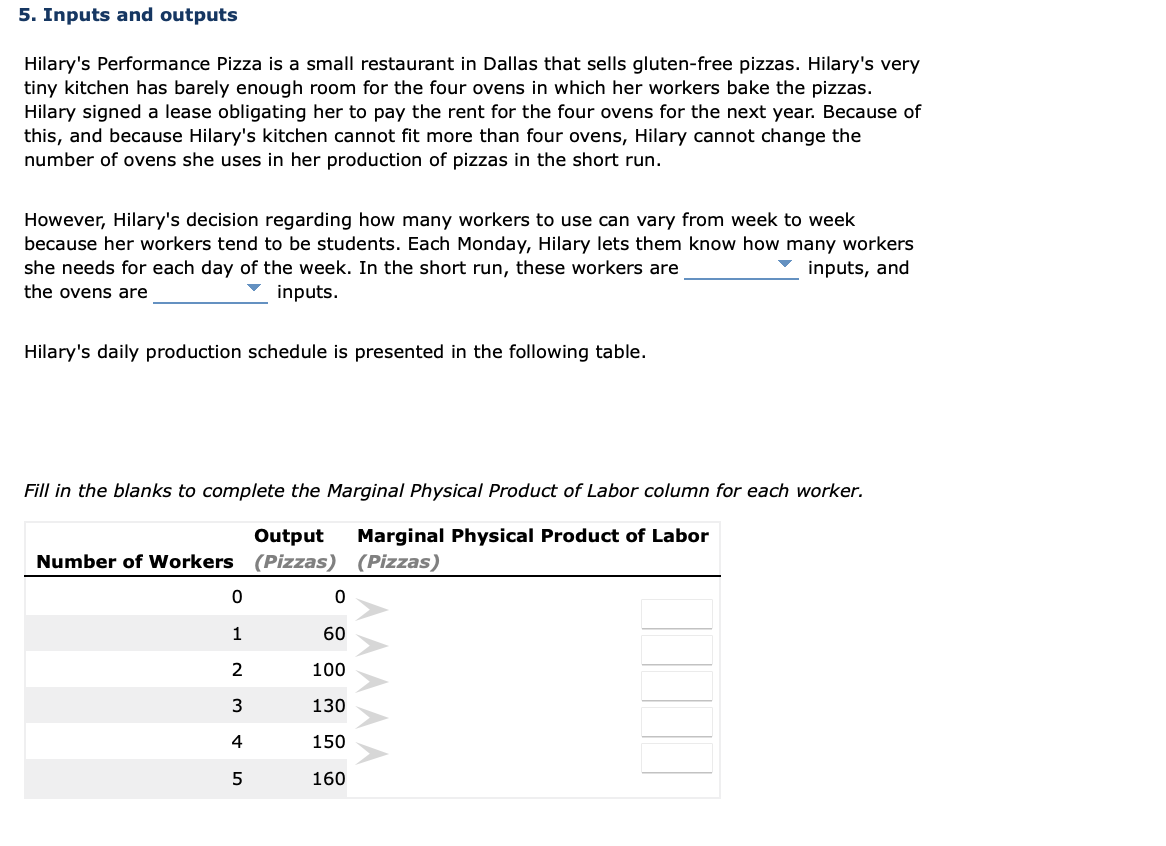Click the bottom MPP answer box
This screenshot has height=846, width=1166.
click(676, 757)
